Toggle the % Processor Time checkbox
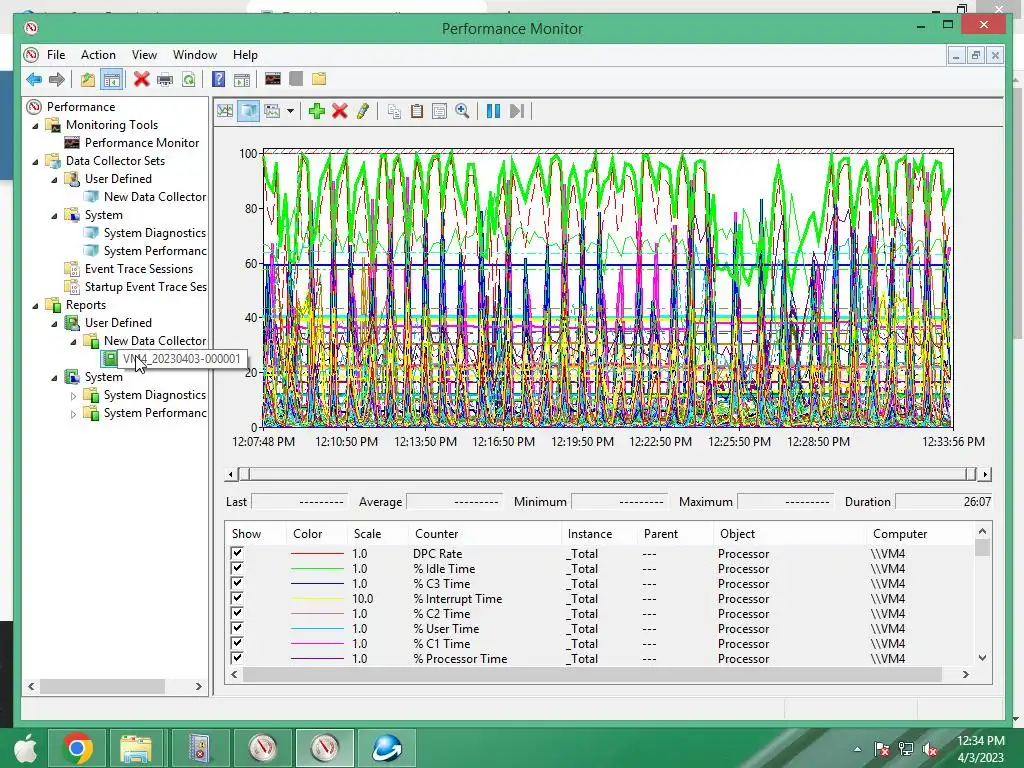 238,659
